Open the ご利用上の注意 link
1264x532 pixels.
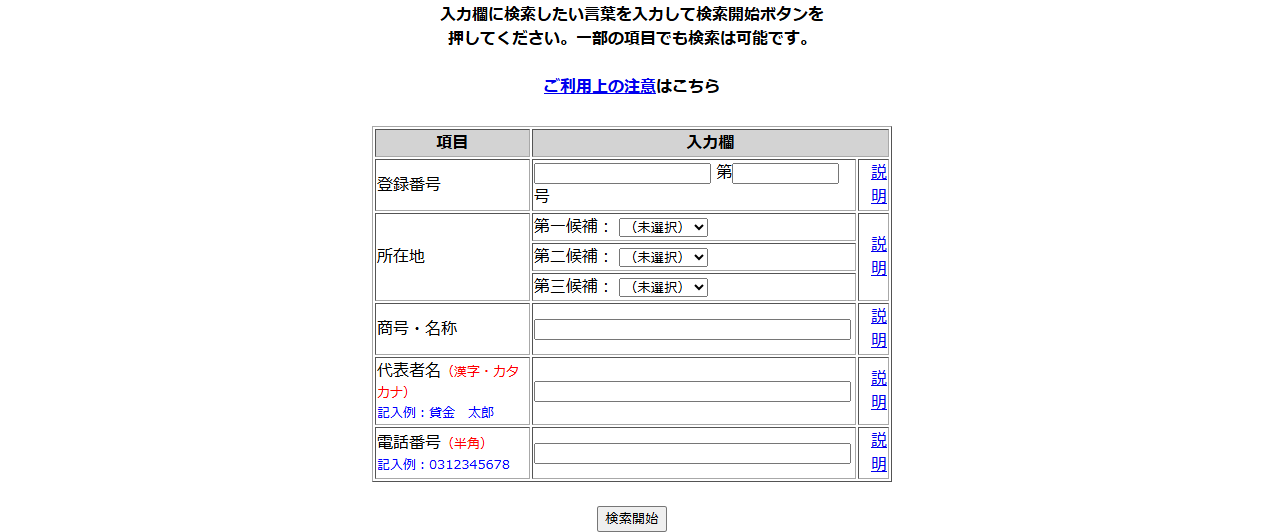tap(600, 86)
